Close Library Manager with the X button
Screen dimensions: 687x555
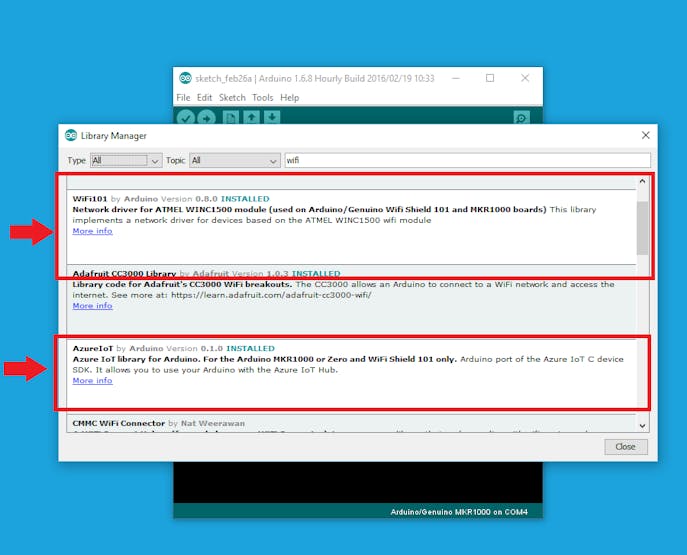pos(645,135)
